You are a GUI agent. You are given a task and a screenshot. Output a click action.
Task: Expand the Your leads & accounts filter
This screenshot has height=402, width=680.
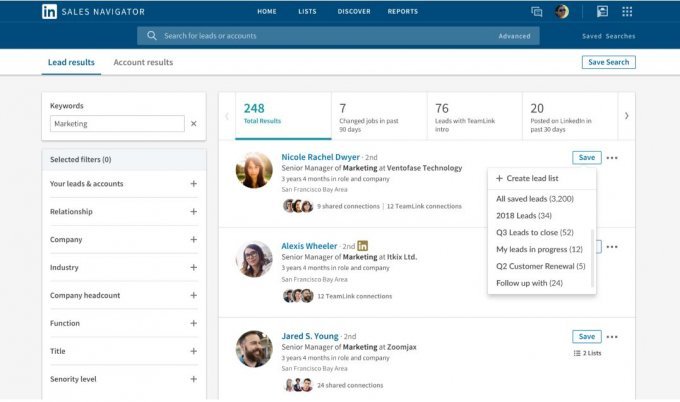(193, 184)
